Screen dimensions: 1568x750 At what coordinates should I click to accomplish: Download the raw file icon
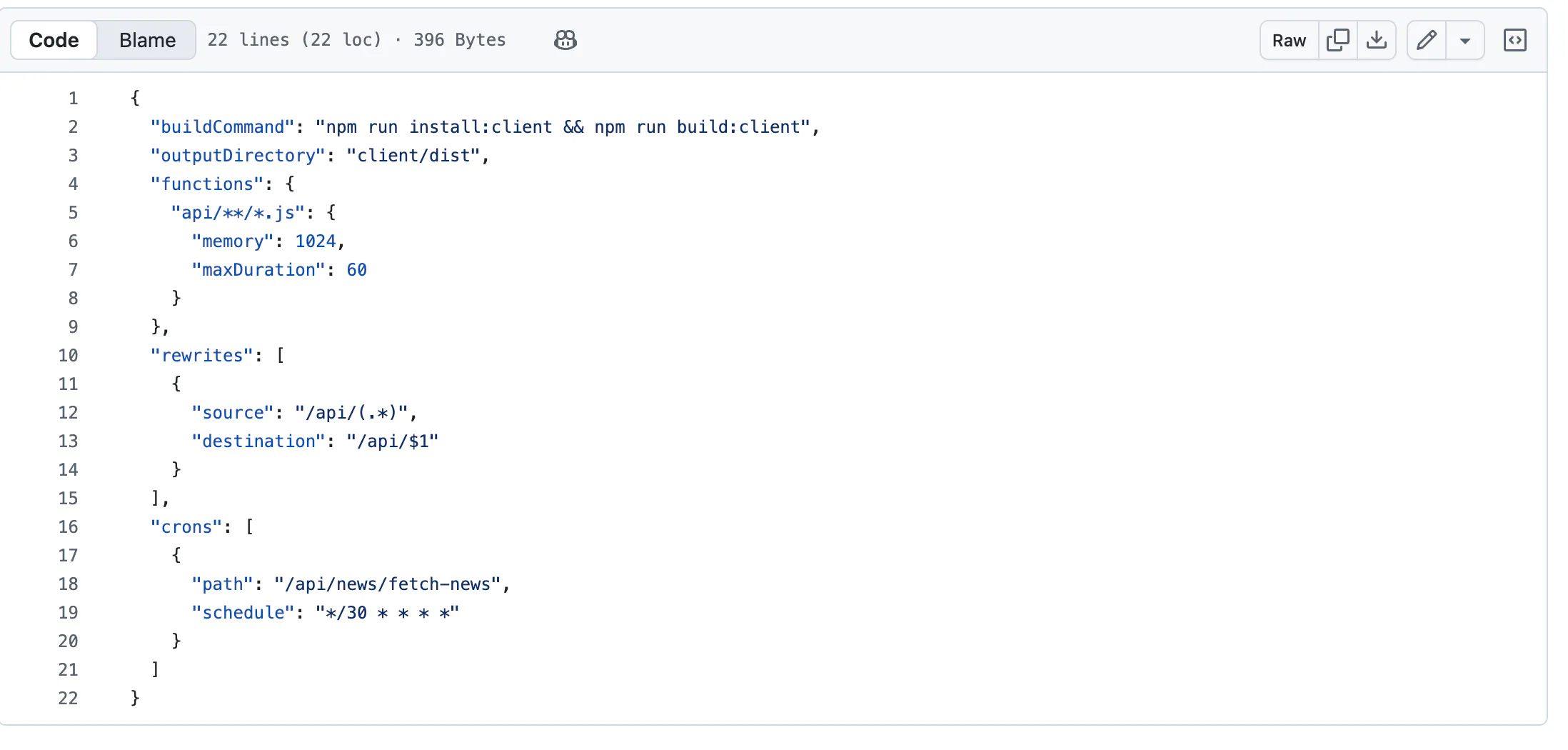[x=1376, y=40]
